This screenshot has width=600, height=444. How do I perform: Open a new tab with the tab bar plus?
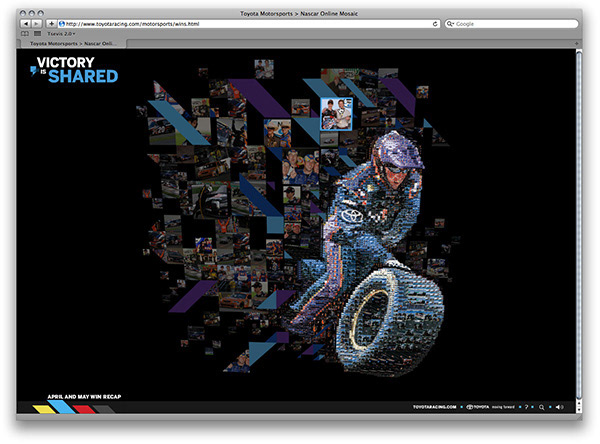coord(576,44)
